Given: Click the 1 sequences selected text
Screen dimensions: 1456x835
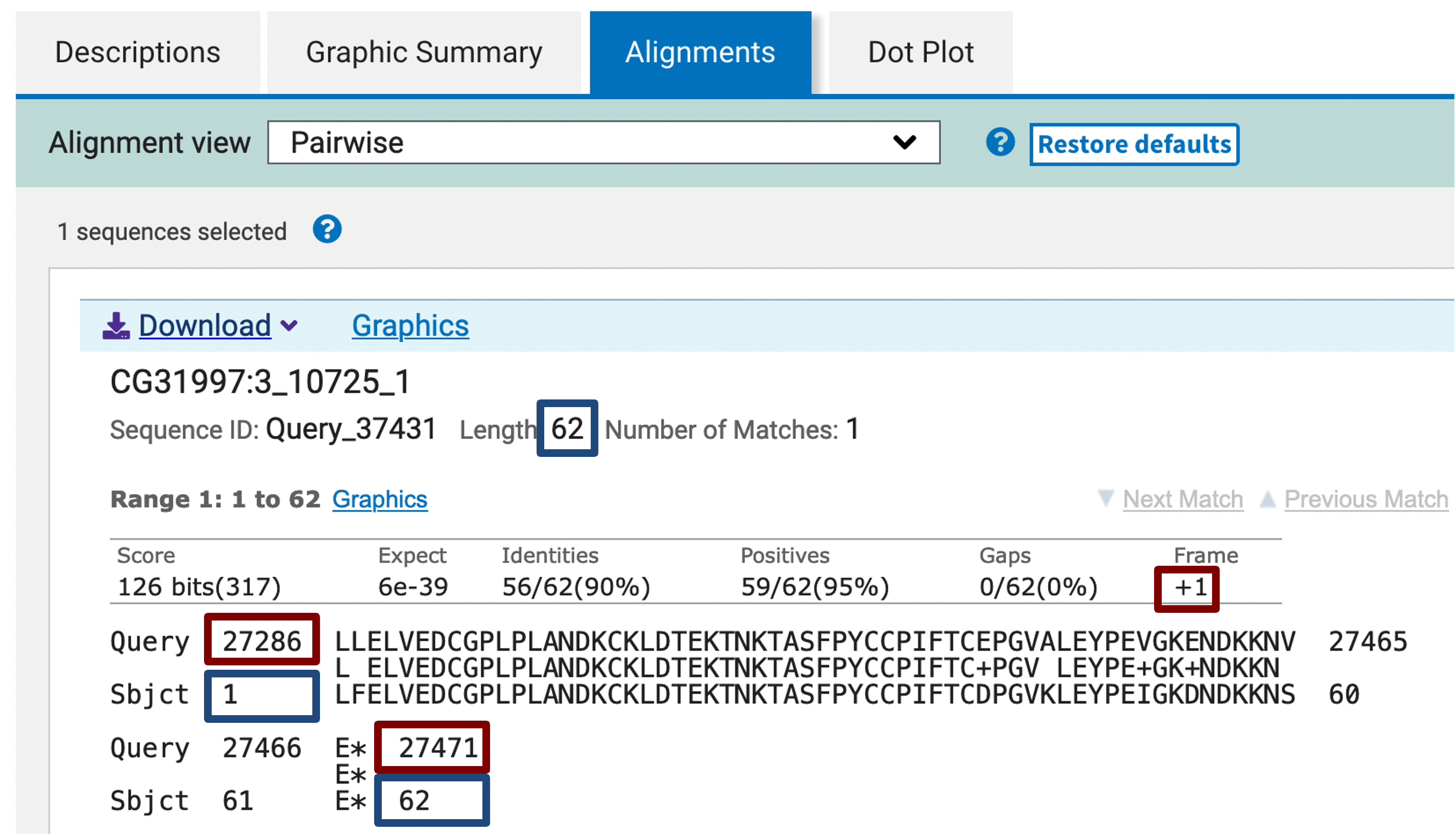Looking at the screenshot, I should tap(172, 231).
